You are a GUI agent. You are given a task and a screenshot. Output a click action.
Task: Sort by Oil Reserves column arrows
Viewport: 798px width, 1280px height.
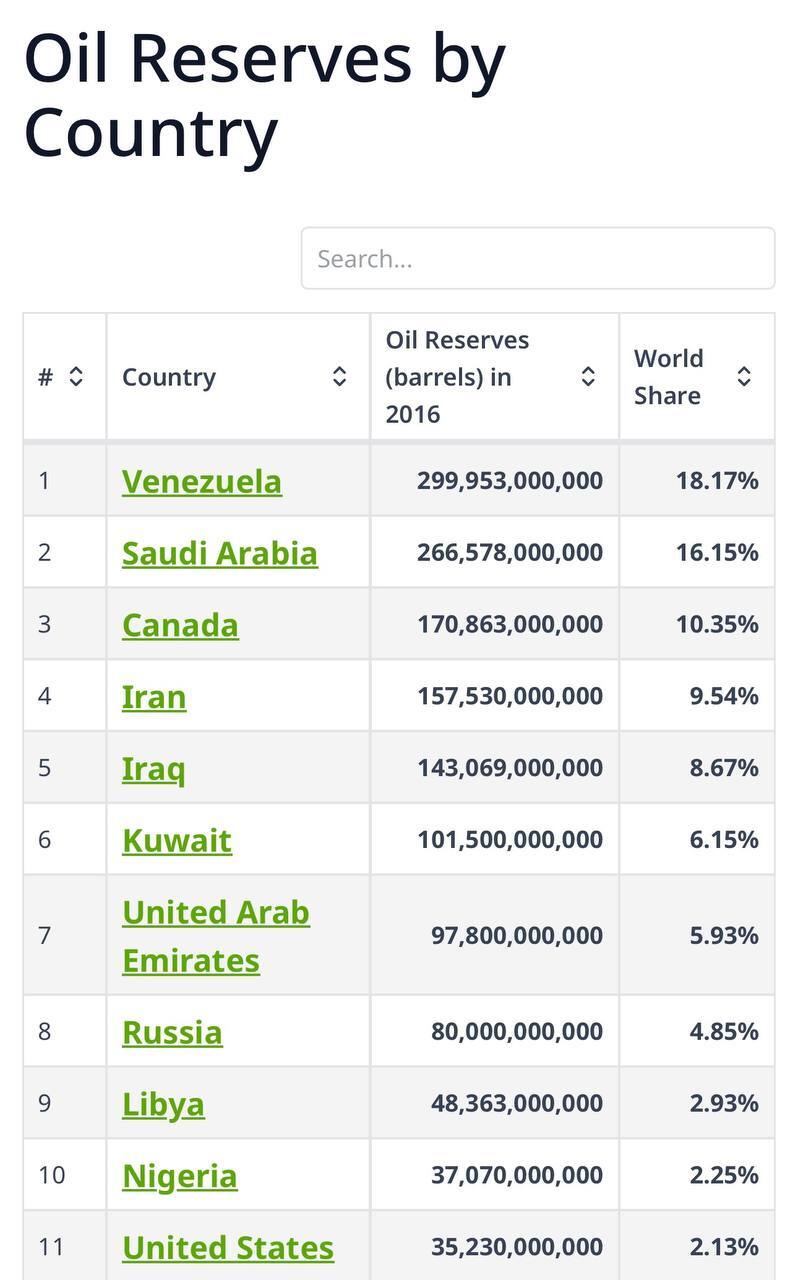(588, 377)
